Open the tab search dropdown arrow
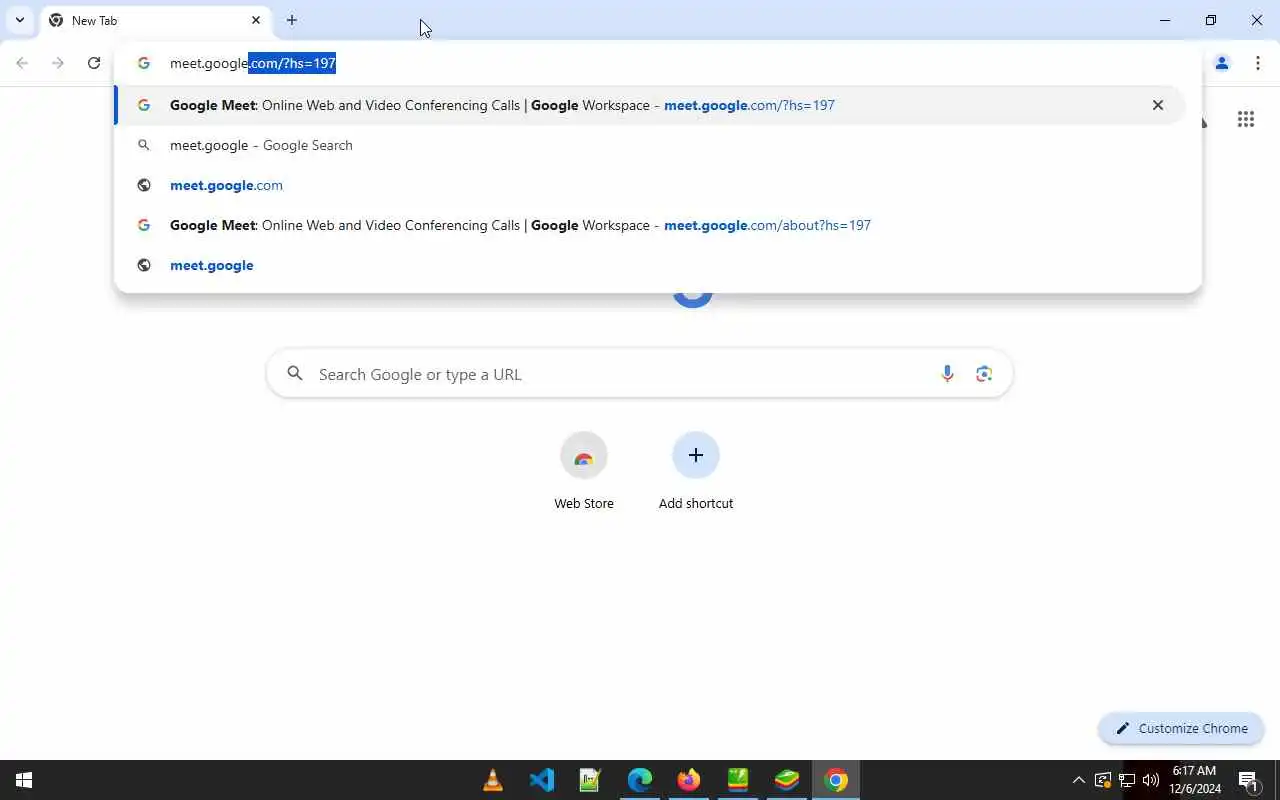 pos(19,20)
